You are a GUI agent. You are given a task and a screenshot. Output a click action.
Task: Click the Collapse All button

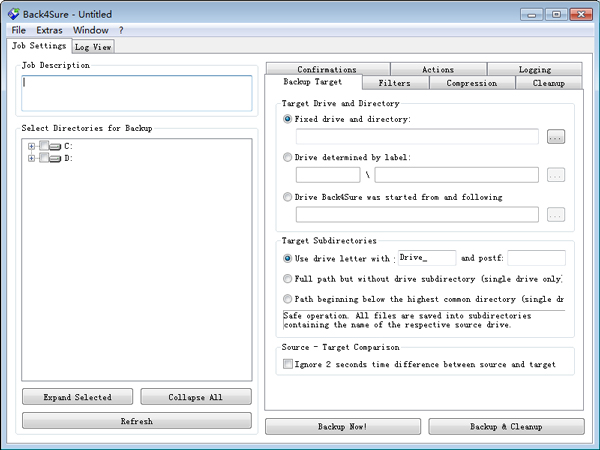click(196, 397)
